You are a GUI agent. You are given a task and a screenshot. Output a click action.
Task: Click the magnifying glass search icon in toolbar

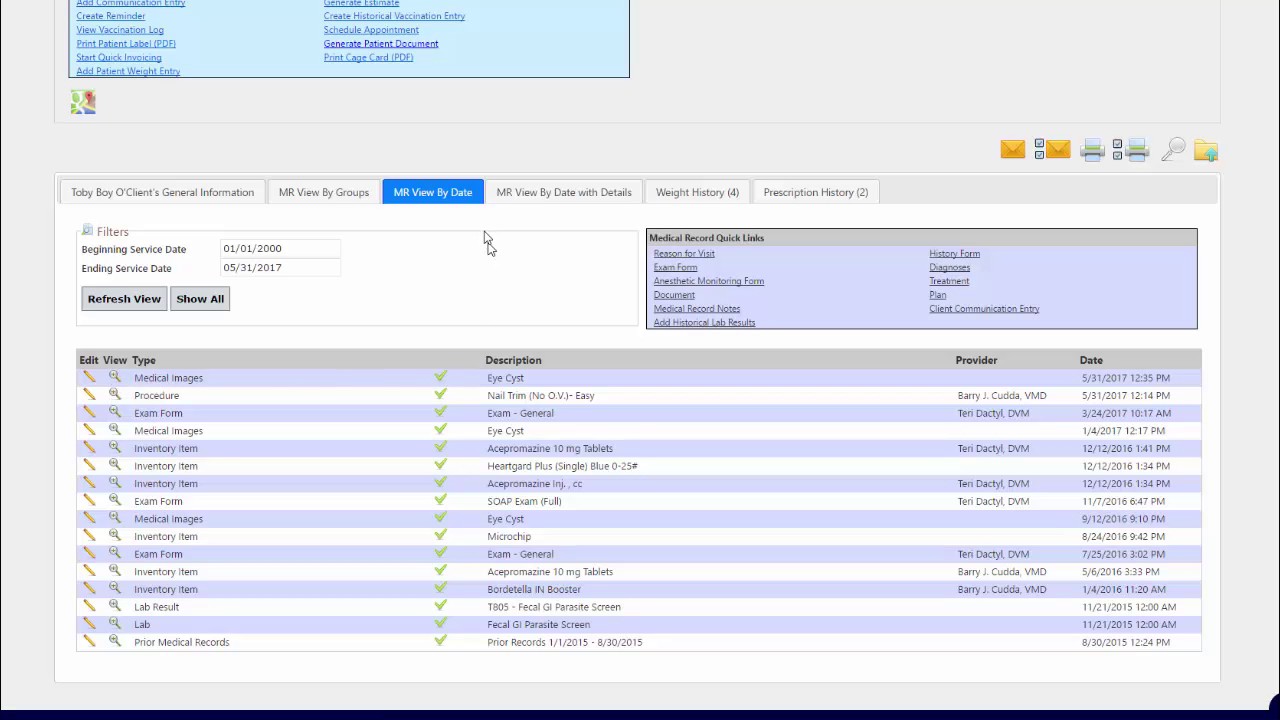[1174, 150]
